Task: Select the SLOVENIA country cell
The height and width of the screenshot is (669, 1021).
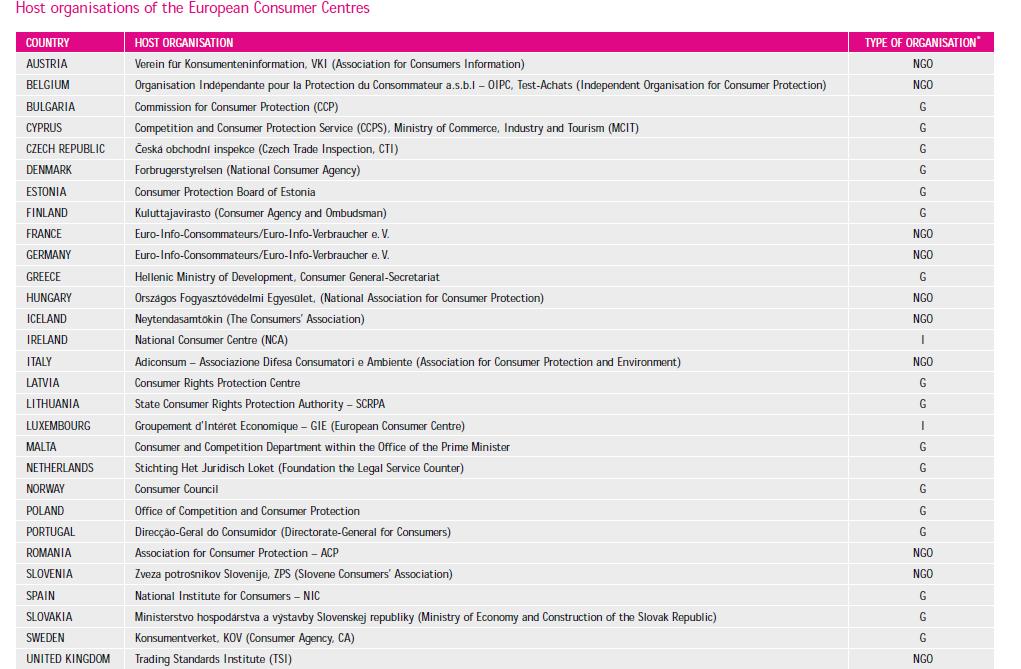Action: [70, 574]
